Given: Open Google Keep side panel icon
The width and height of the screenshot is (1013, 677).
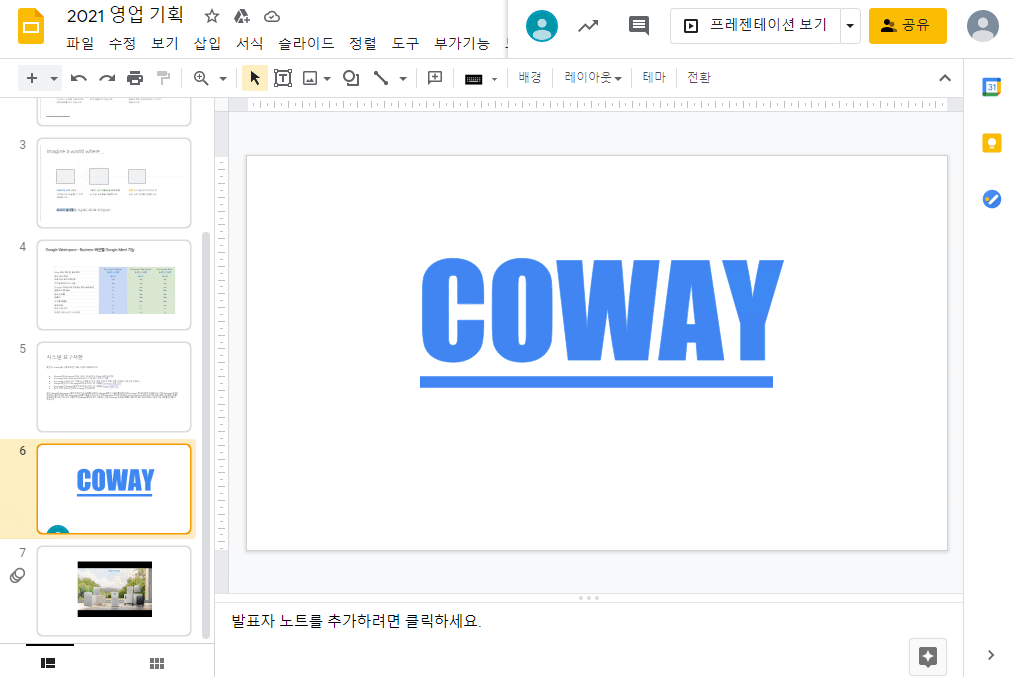Looking at the screenshot, I should pyautogui.click(x=992, y=143).
